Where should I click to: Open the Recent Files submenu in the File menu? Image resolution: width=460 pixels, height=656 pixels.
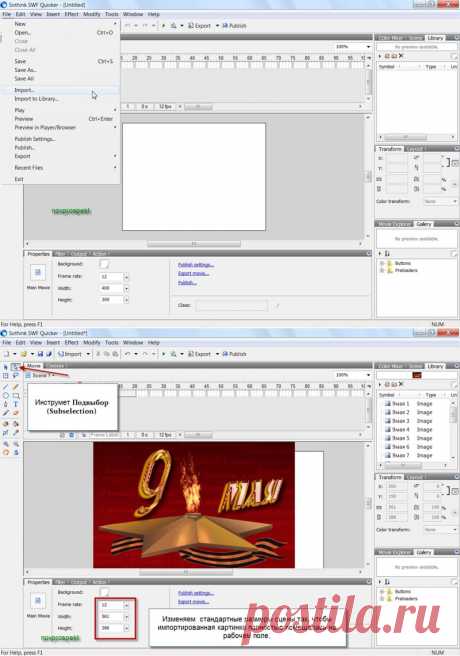point(60,167)
